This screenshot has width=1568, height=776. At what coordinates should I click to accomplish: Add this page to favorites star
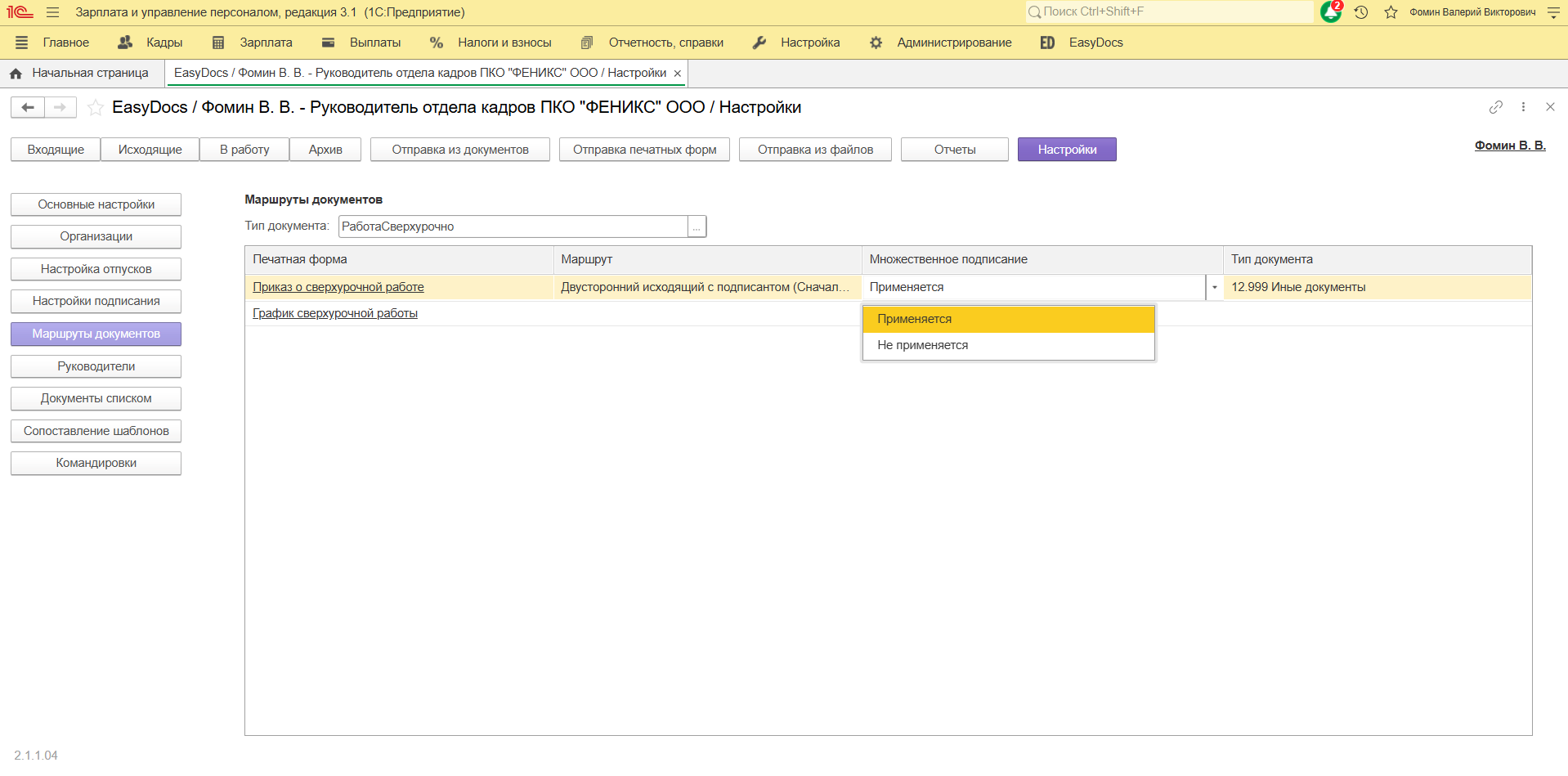click(x=96, y=108)
